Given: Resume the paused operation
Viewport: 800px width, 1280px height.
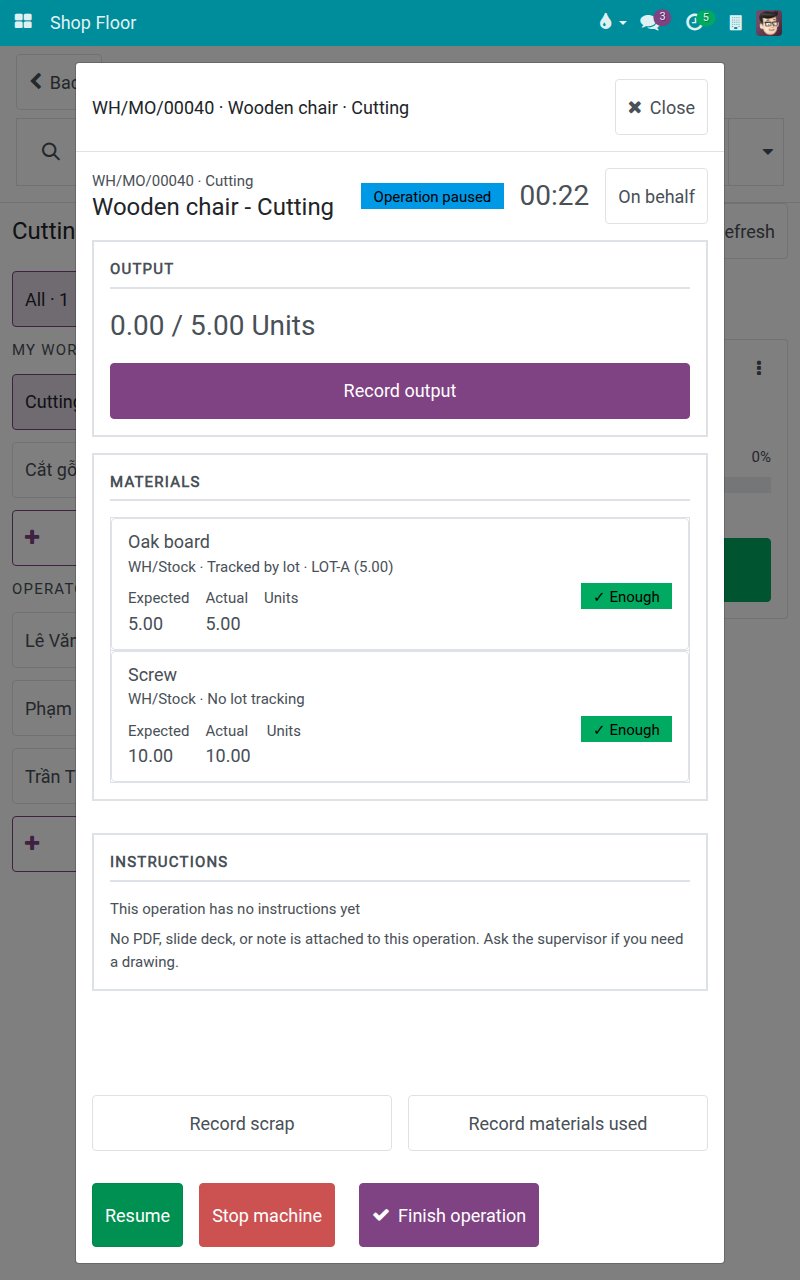Looking at the screenshot, I should (x=137, y=1215).
